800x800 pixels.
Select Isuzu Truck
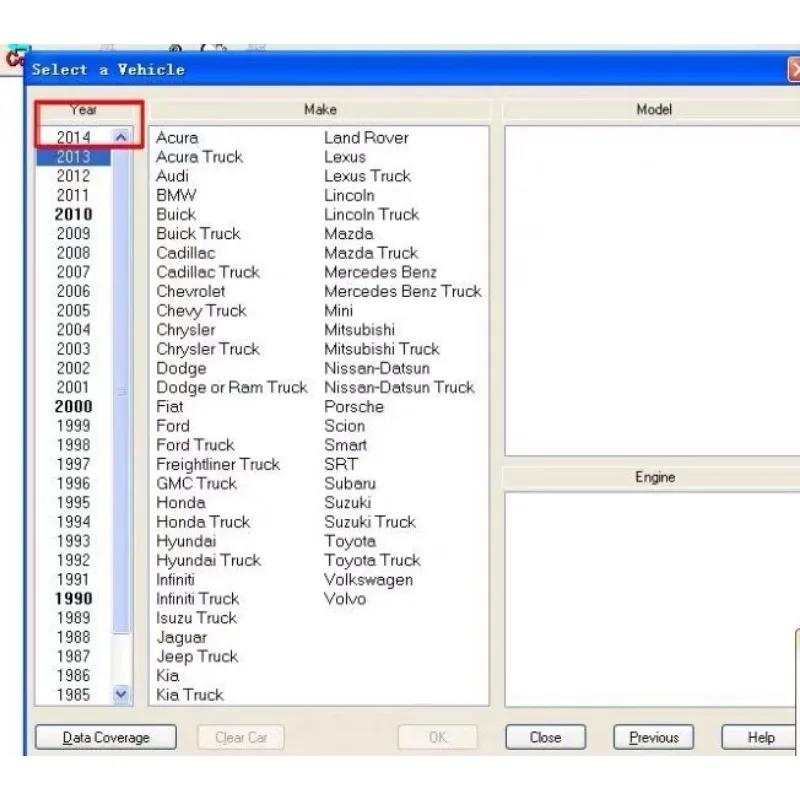point(196,618)
